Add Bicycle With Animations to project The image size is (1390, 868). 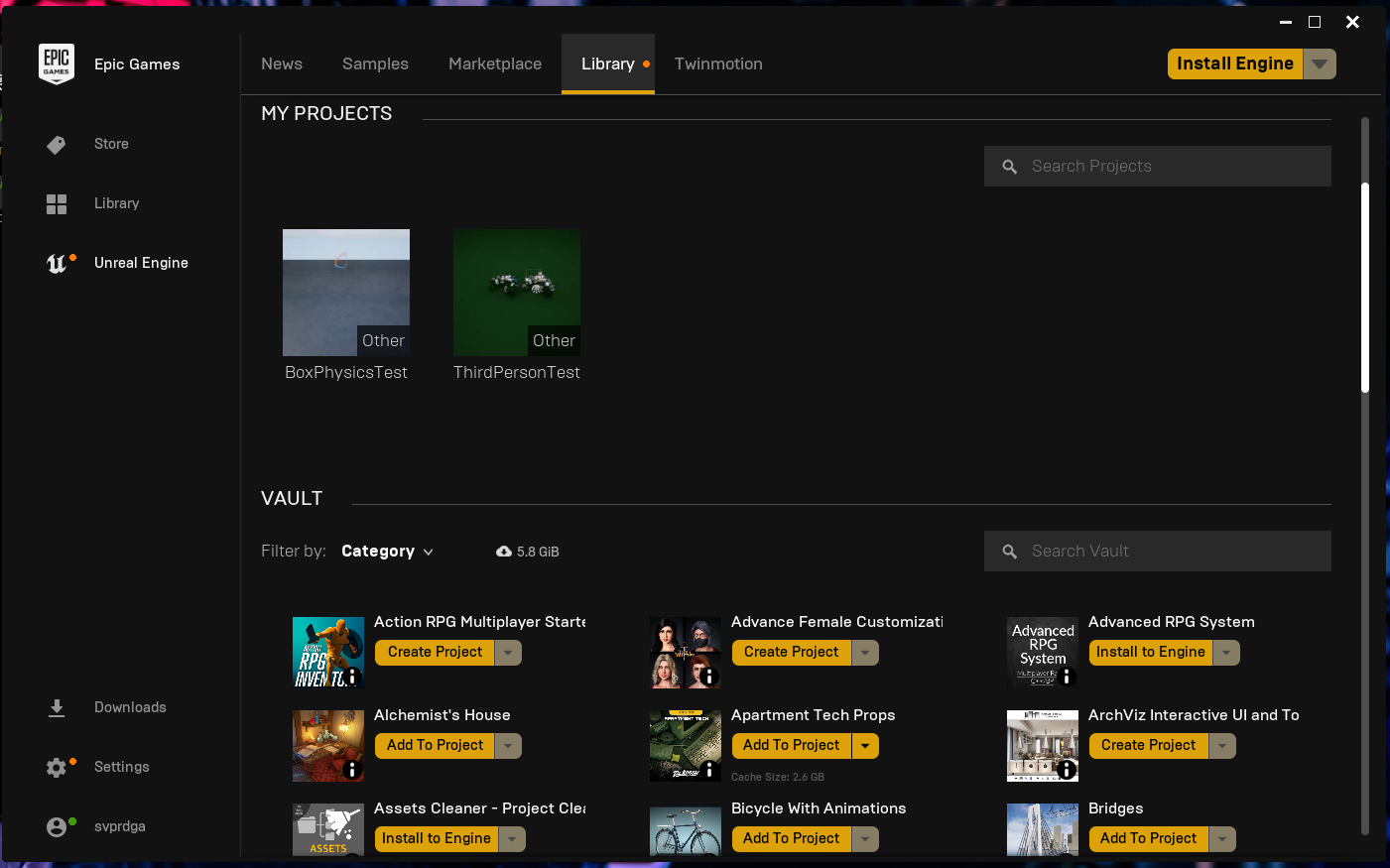[792, 839]
